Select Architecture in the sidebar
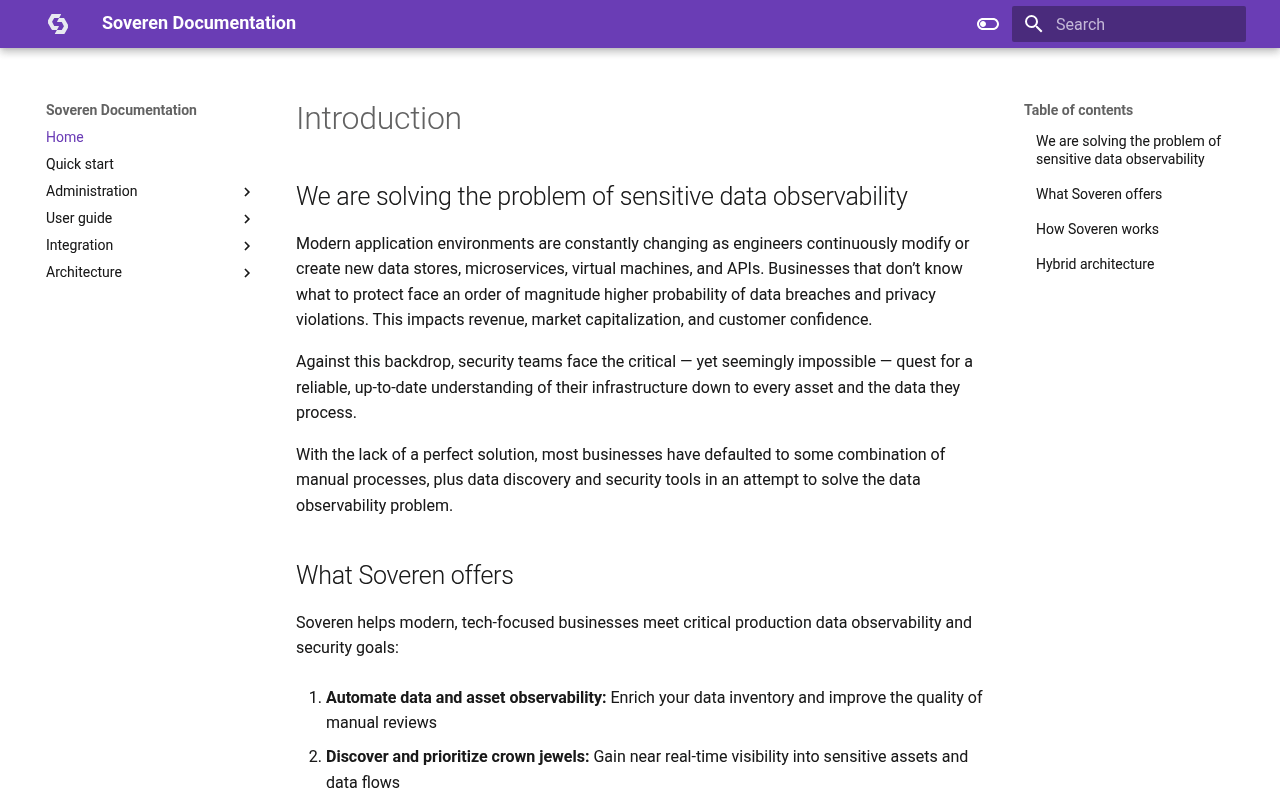 (x=84, y=272)
